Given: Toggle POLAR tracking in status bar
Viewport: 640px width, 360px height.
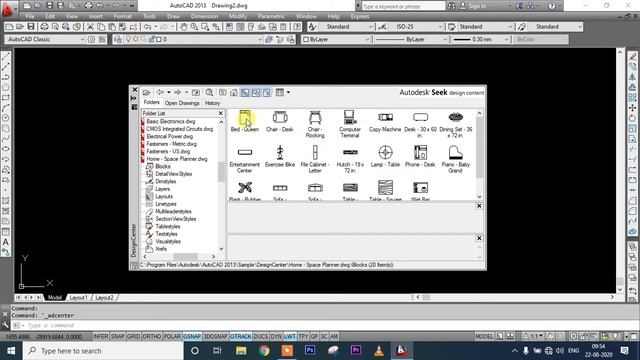Looking at the screenshot, I should click(172, 336).
